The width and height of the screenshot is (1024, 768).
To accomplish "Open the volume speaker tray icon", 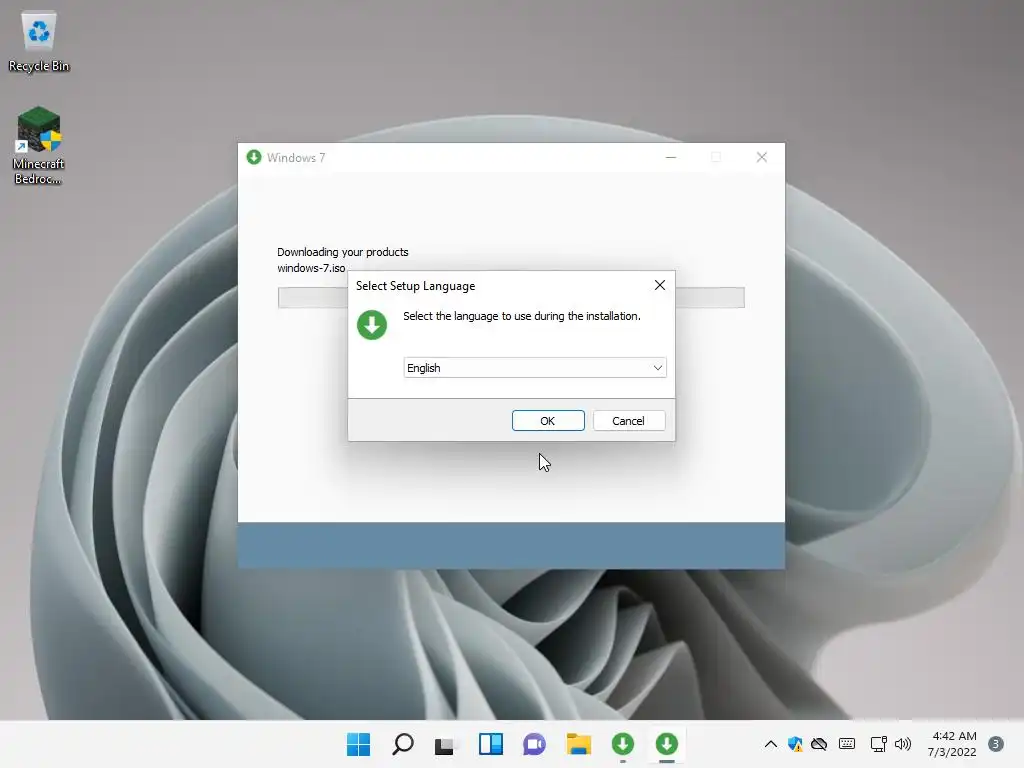I will 903,744.
